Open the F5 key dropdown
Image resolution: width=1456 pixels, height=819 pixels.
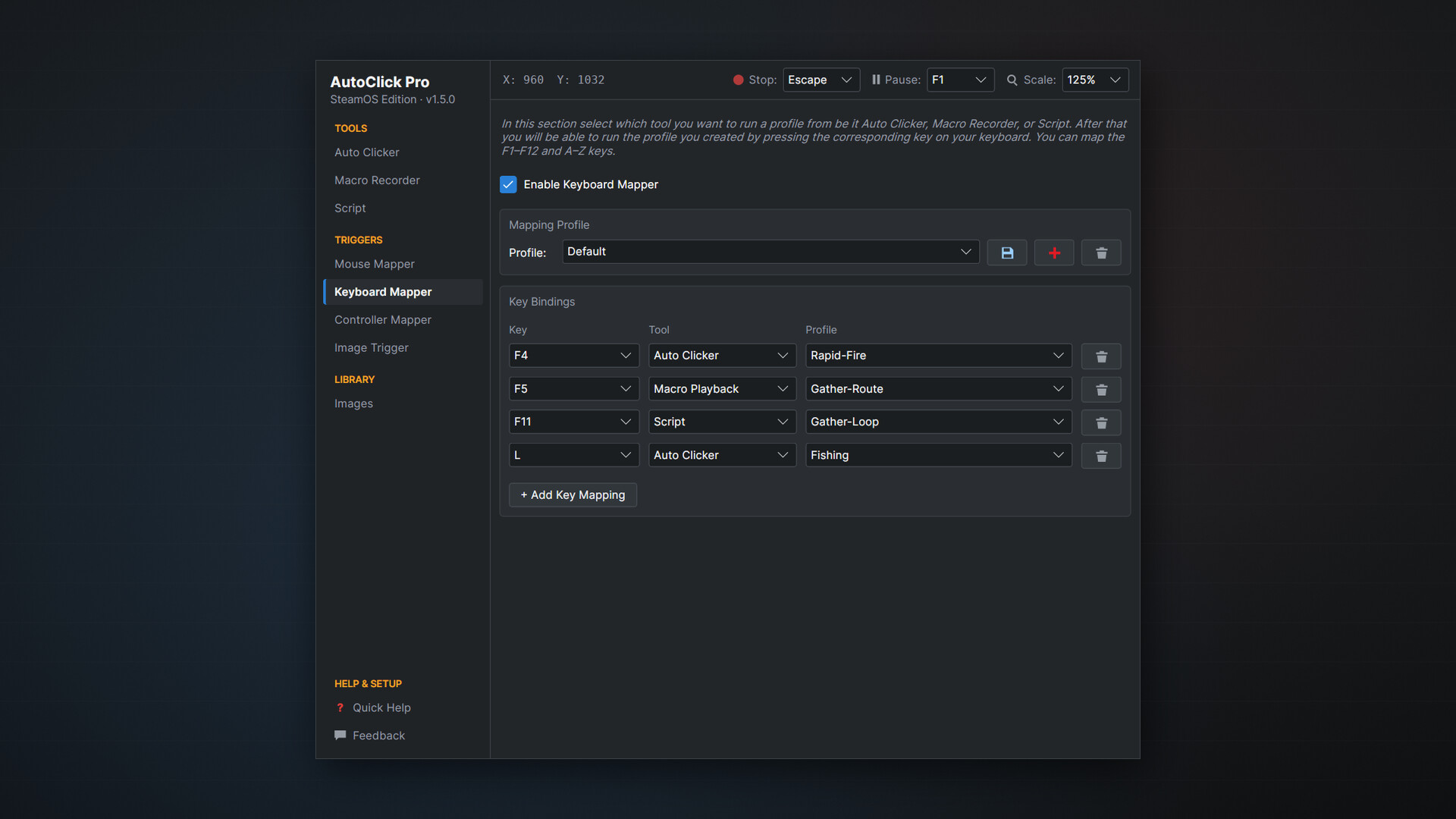pos(573,389)
